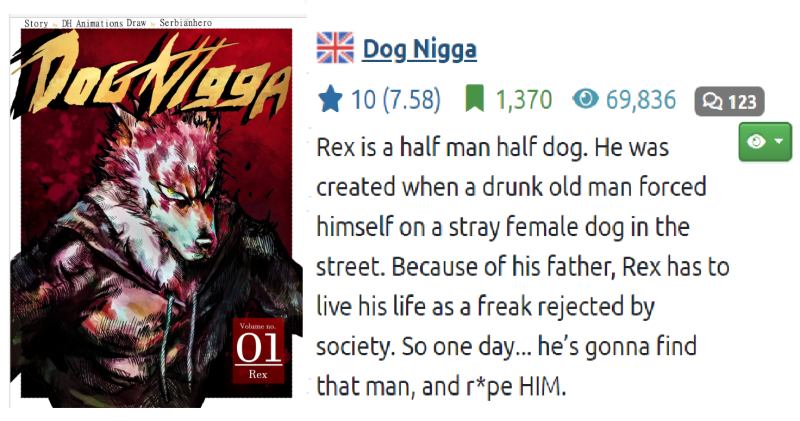Select the 69,836 views count
800x421 pixels.
641,100
